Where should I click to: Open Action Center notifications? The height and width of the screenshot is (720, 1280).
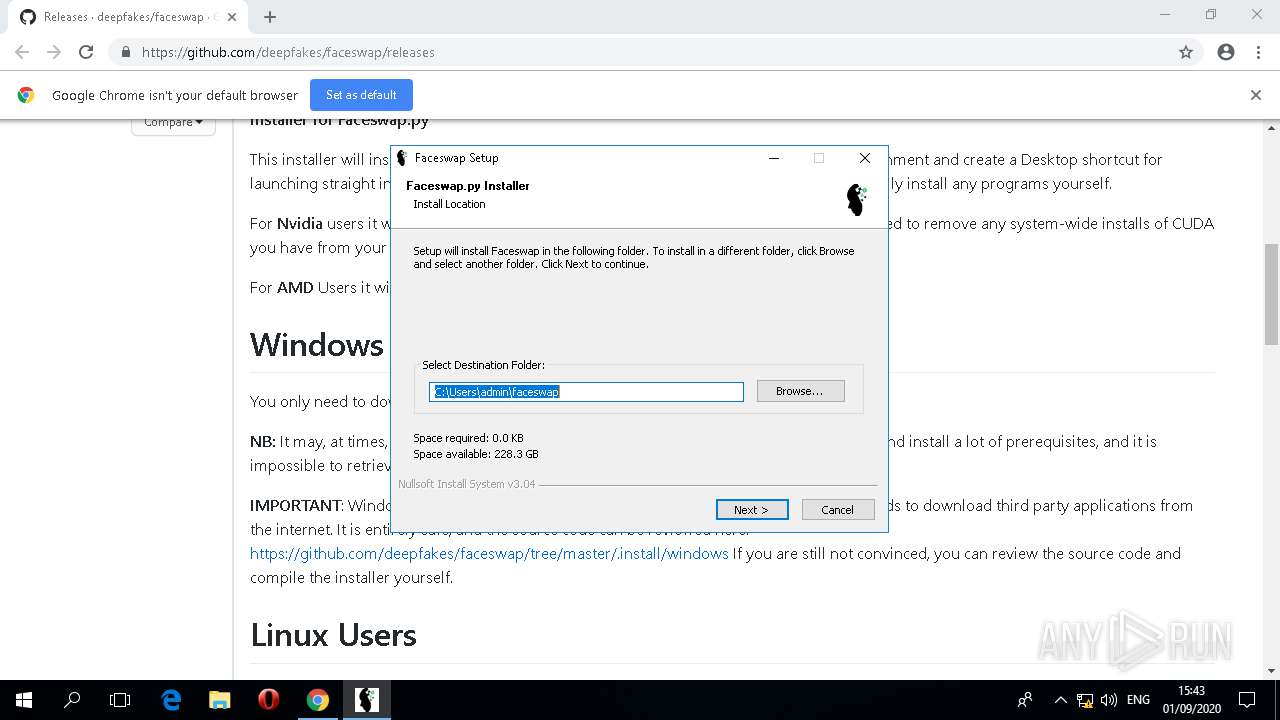[x=1247, y=700]
